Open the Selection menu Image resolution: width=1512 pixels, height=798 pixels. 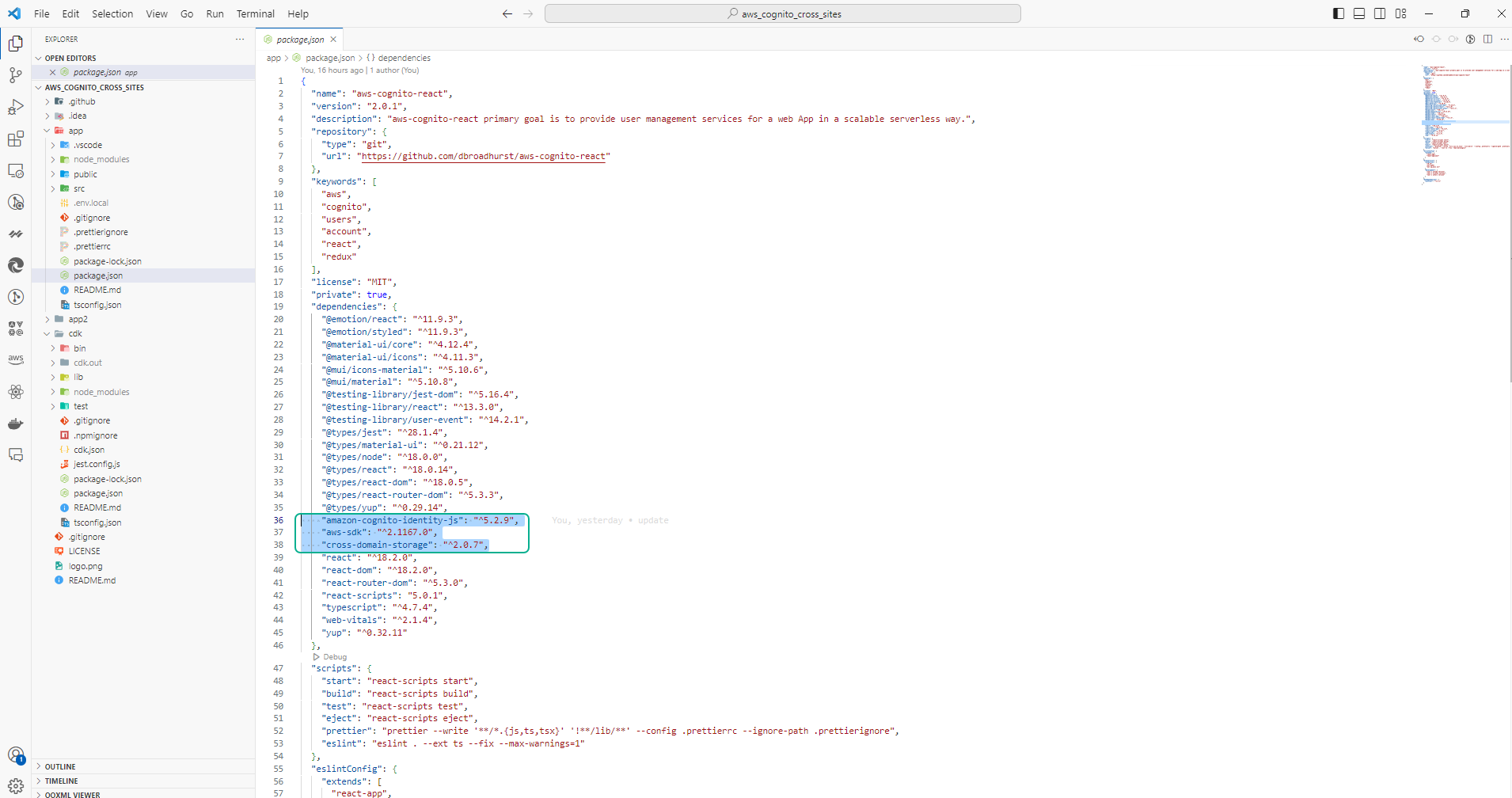click(x=112, y=13)
